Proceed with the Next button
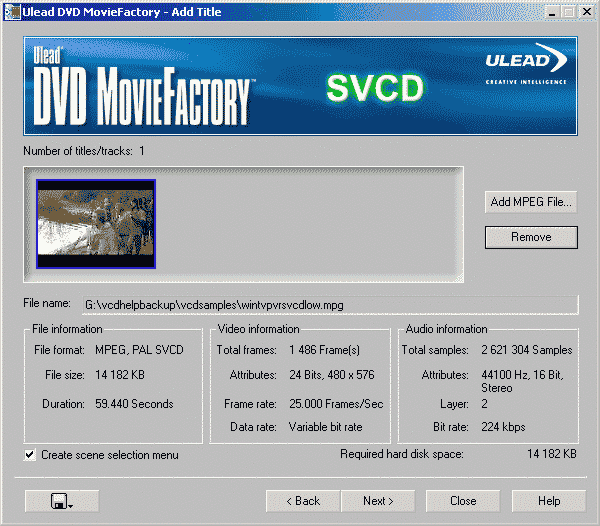Image resolution: width=600 pixels, height=526 pixels. click(378, 501)
